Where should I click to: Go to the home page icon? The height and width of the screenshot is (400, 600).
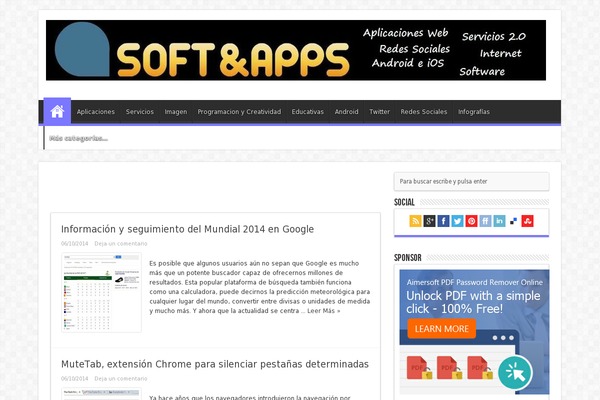(x=57, y=111)
